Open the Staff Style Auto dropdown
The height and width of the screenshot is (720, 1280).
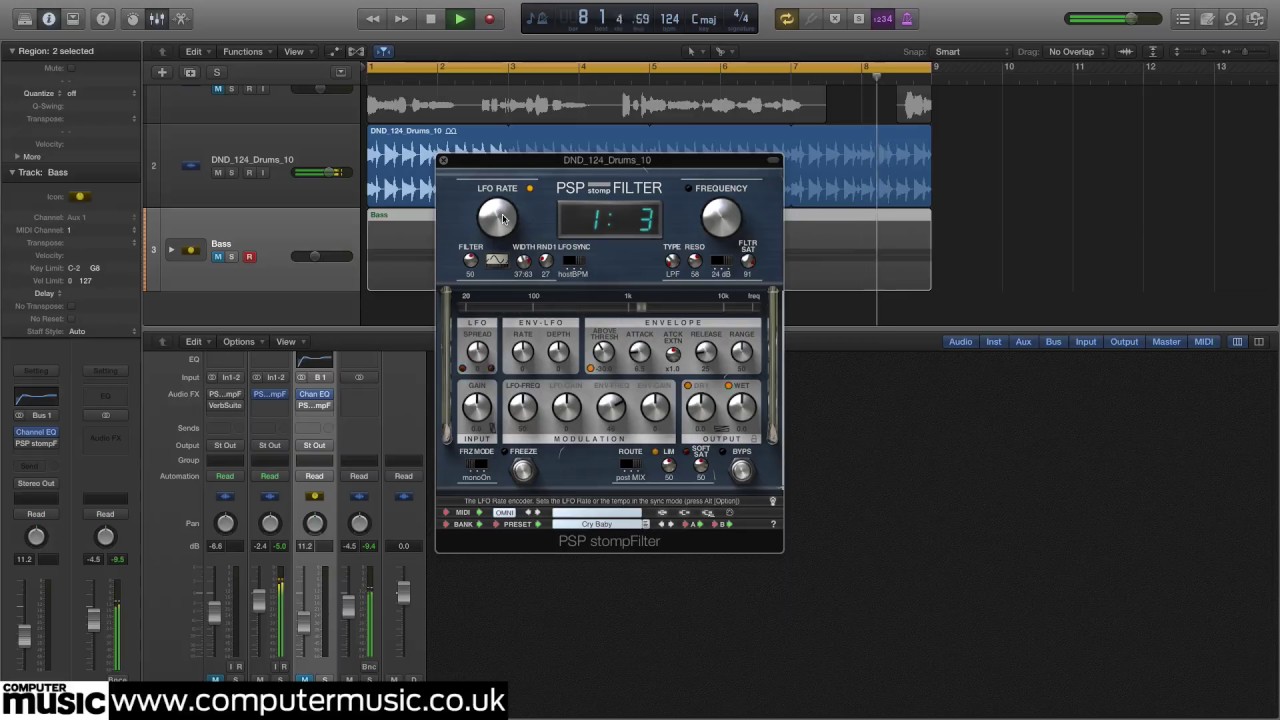(100, 331)
